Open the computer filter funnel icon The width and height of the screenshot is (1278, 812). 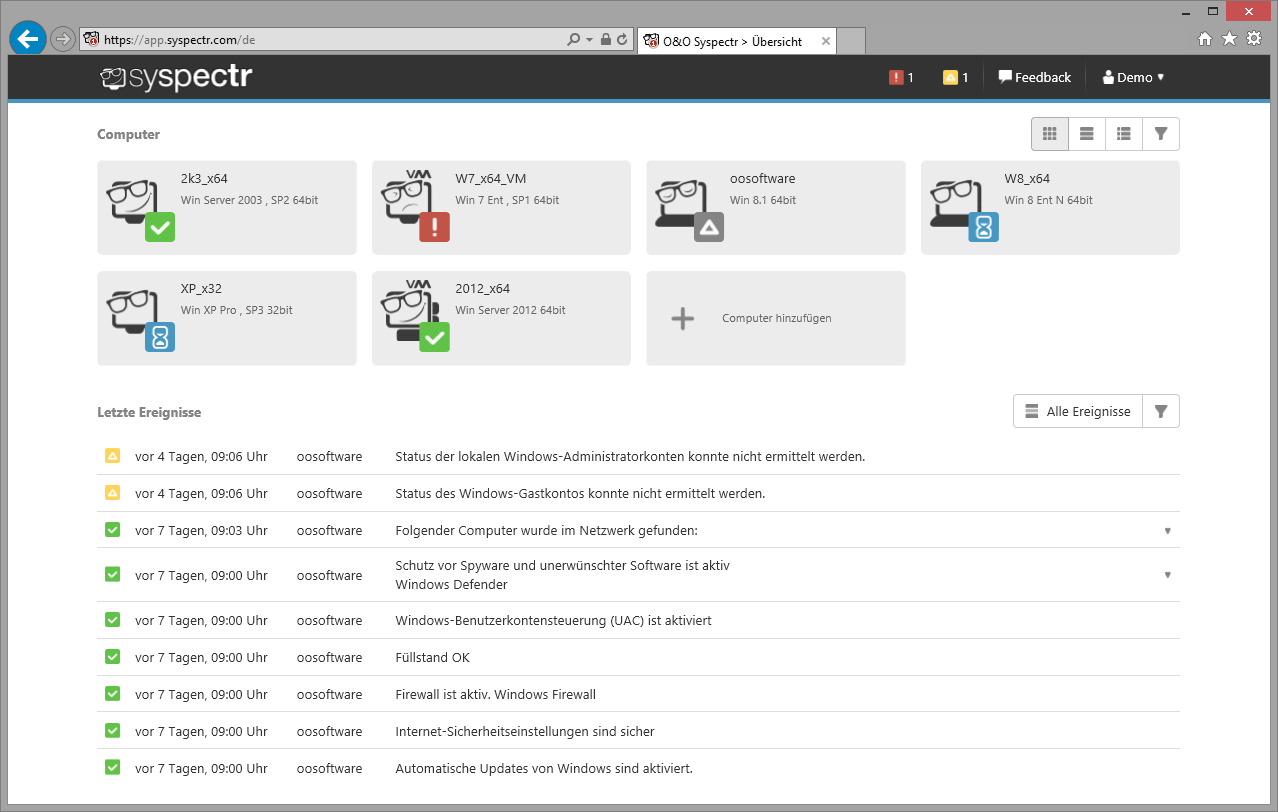pos(1161,133)
